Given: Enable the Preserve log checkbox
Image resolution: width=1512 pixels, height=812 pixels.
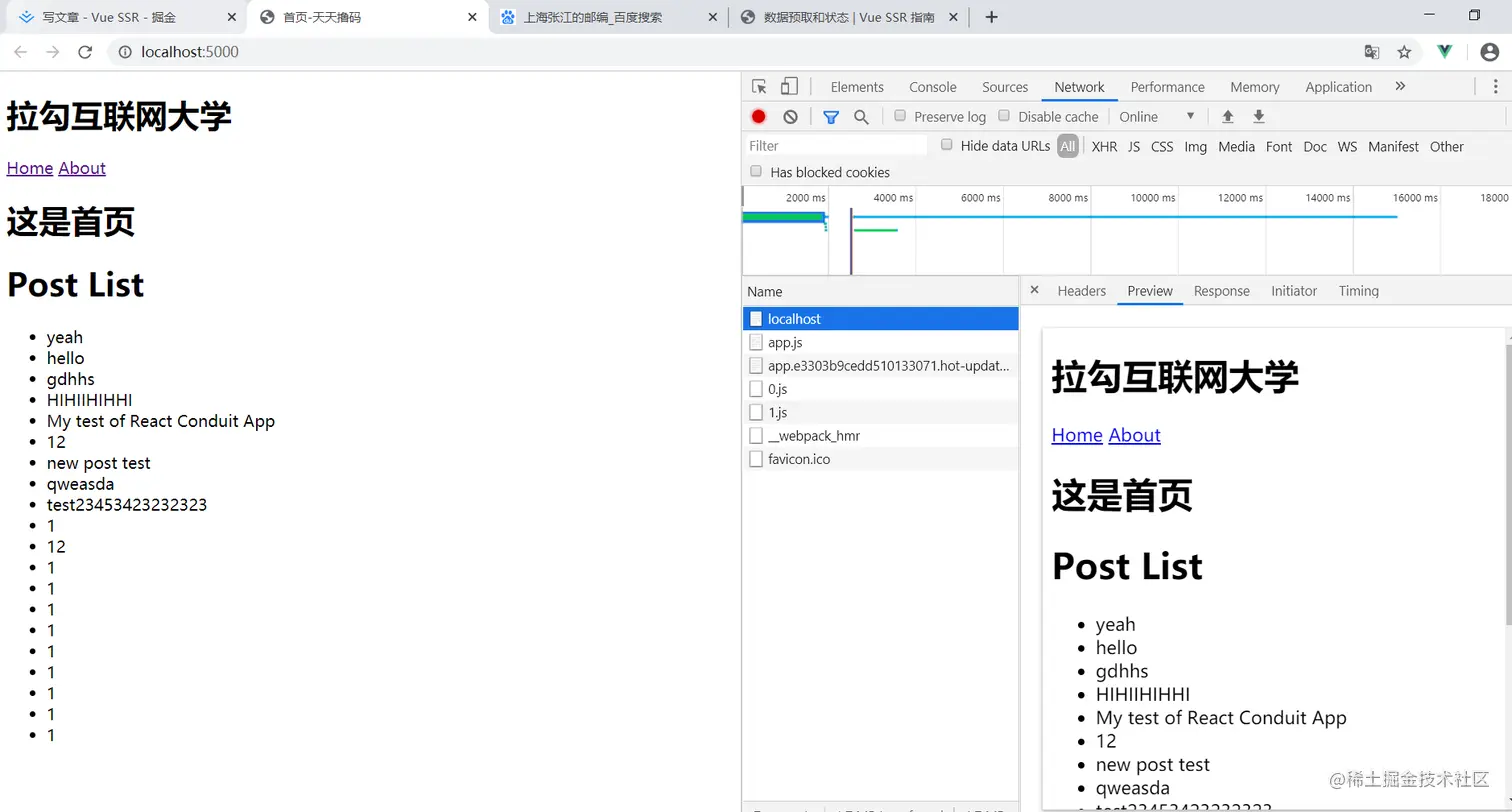Looking at the screenshot, I should coord(900,116).
